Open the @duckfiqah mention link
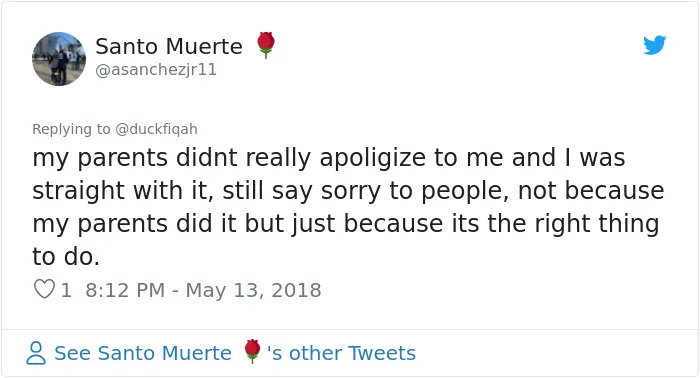 pos(156,129)
